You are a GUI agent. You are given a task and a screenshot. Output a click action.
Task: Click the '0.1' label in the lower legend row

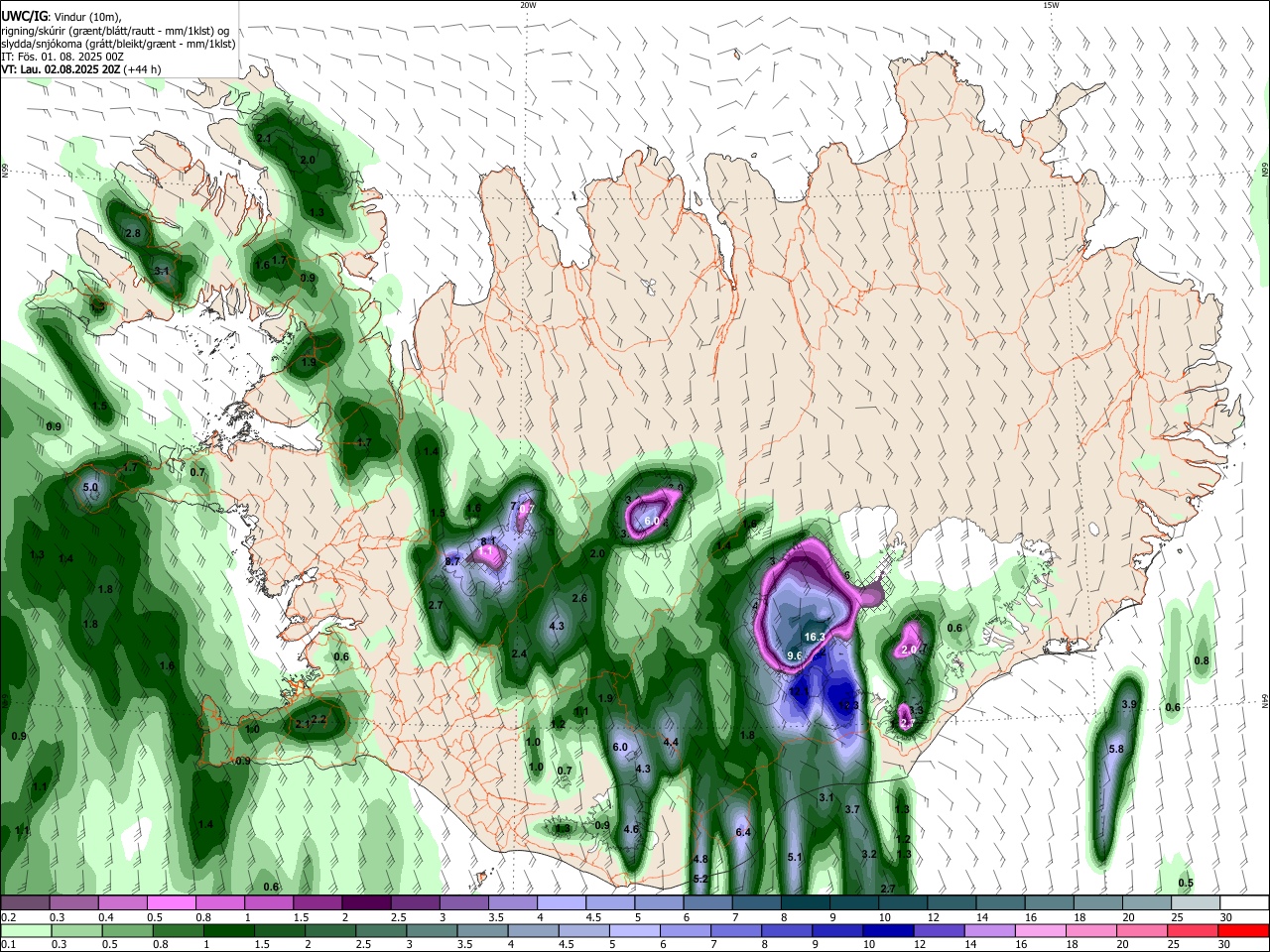point(8,944)
